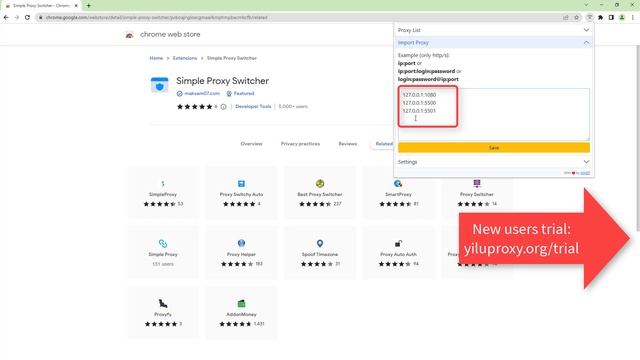
Task: Open the Best Proxy Switcher card
Action: click(320, 192)
